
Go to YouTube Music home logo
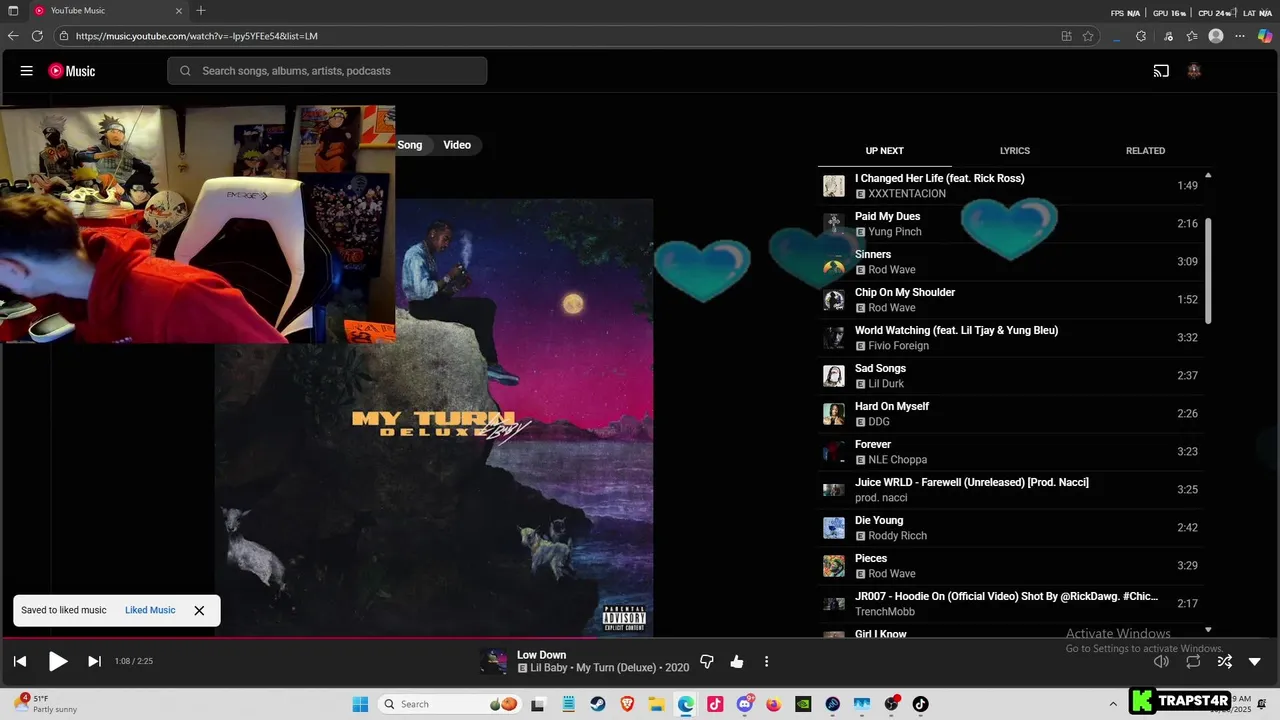(x=72, y=71)
